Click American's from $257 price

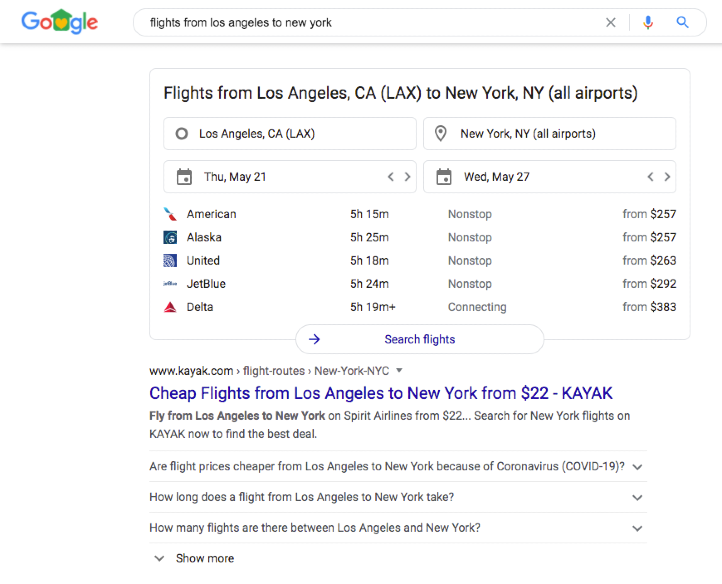649,214
